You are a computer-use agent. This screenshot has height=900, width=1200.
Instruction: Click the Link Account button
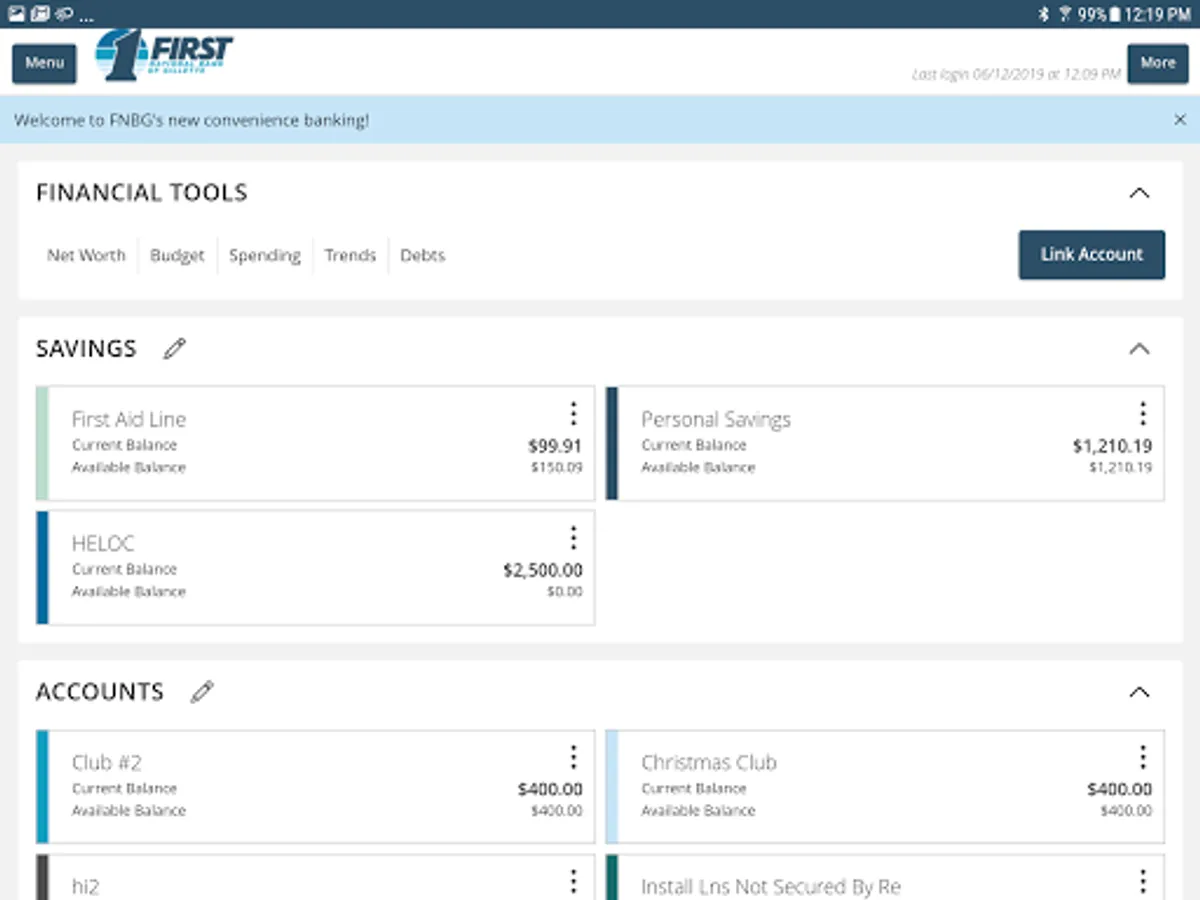point(1091,255)
